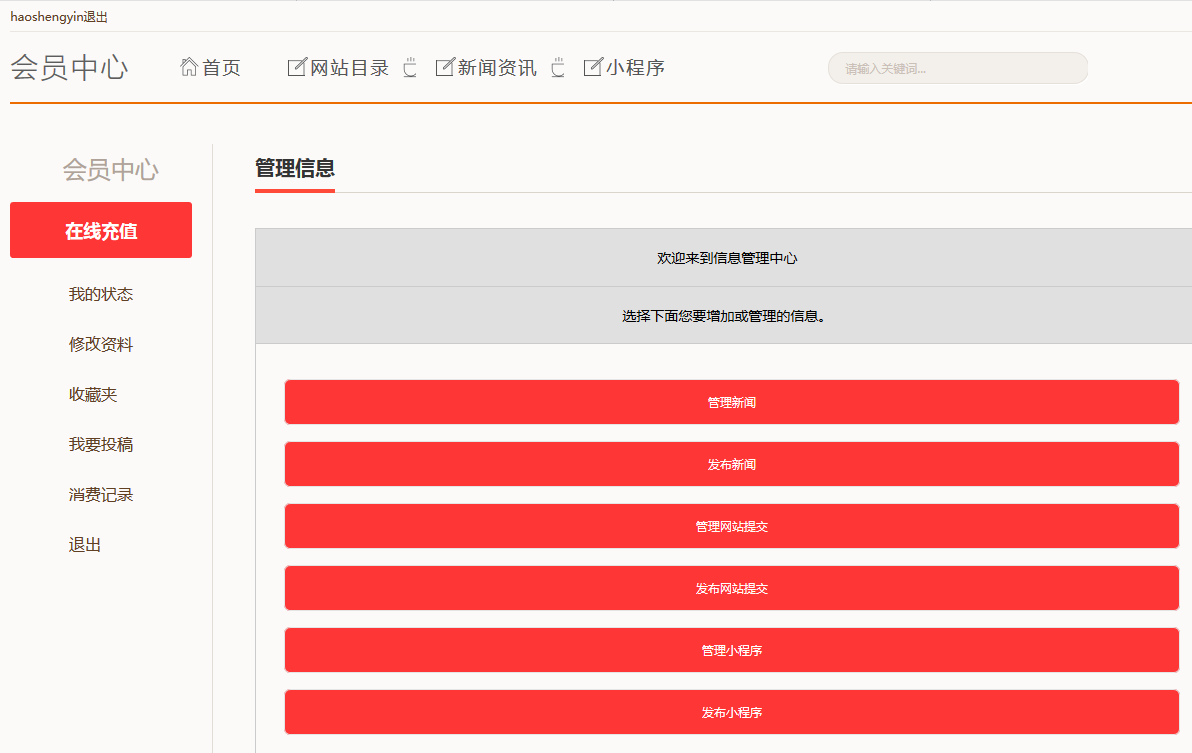Viewport: 1192px width, 753px height.
Task: Click the edit icon before 网站目录
Action: coord(297,67)
